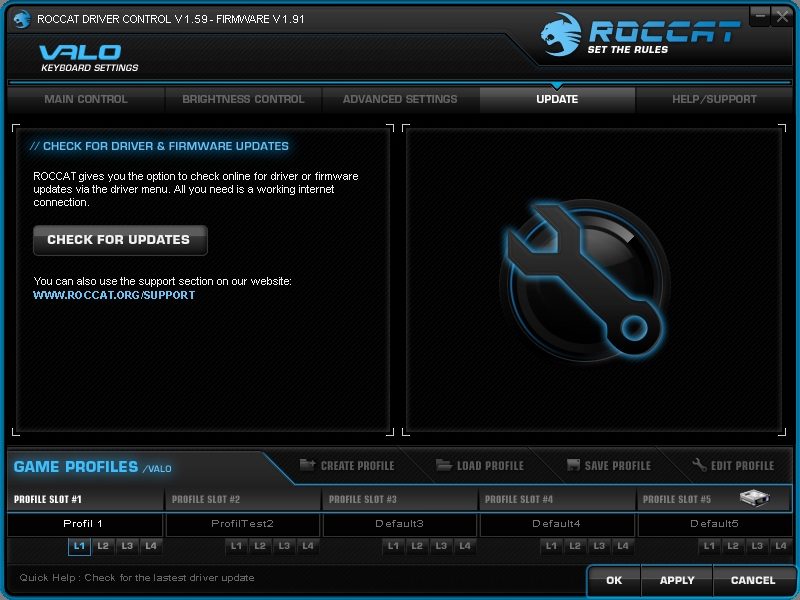Select L1 under ProfilTest2
The image size is (800, 600).
tap(236, 546)
